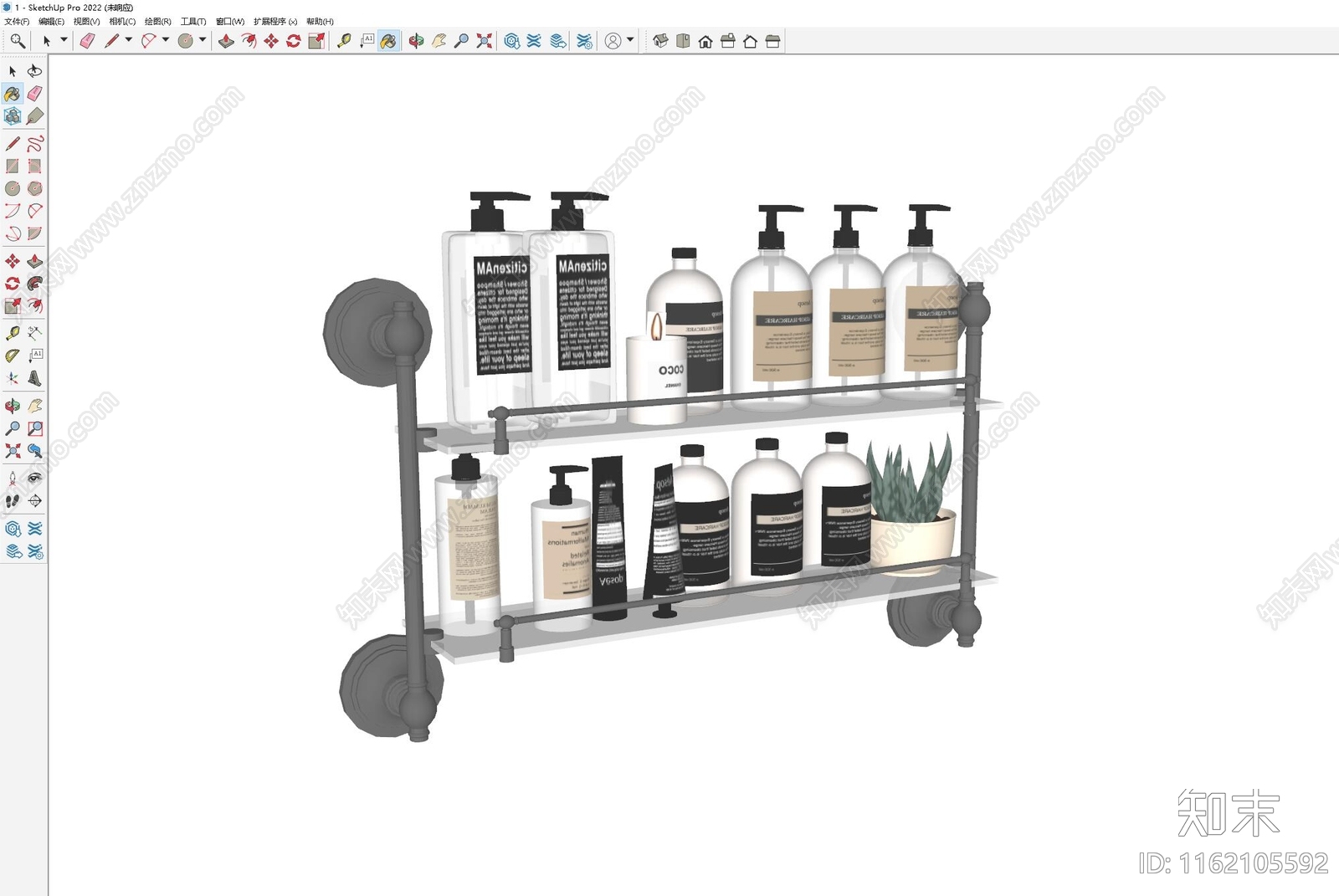Select the Move tool in the top toolbar
The height and width of the screenshot is (896, 1339).
pos(271,40)
